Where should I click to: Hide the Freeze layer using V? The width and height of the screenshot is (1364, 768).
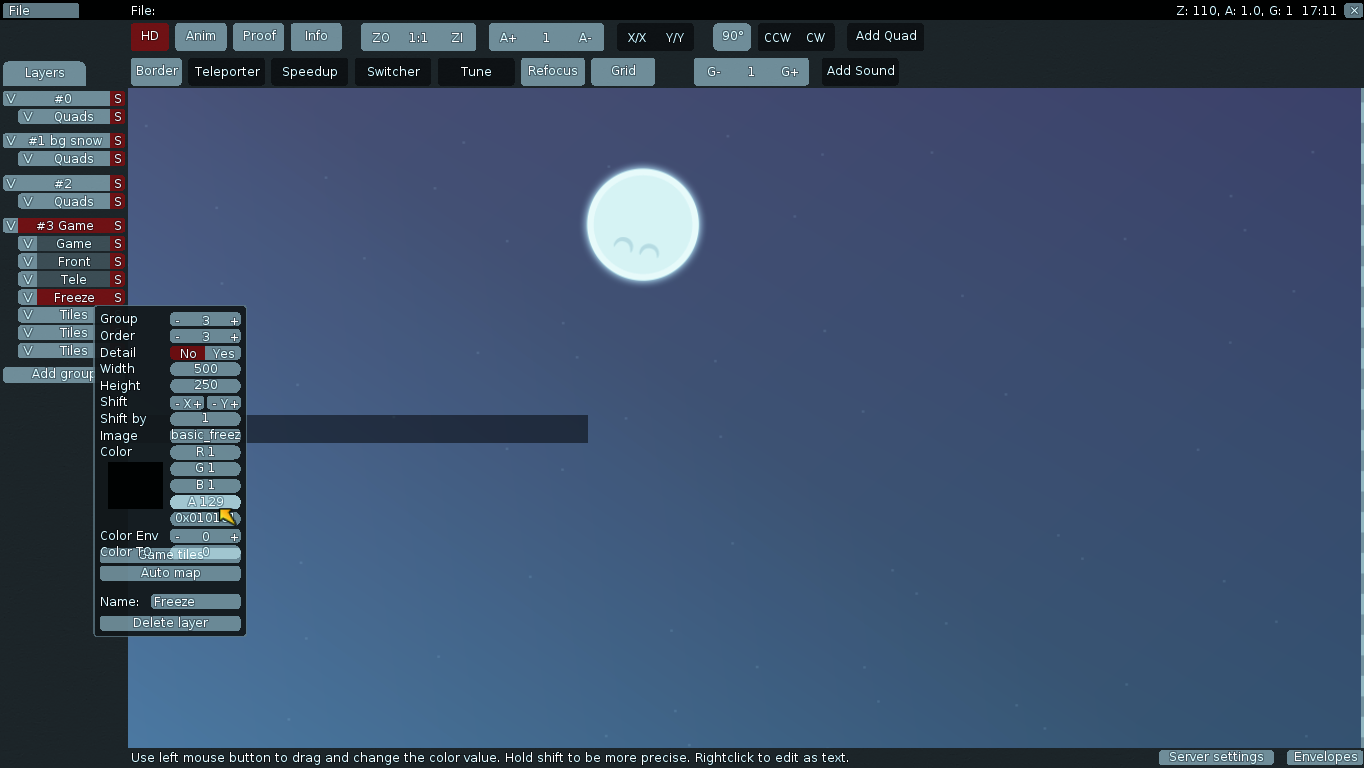(28, 298)
